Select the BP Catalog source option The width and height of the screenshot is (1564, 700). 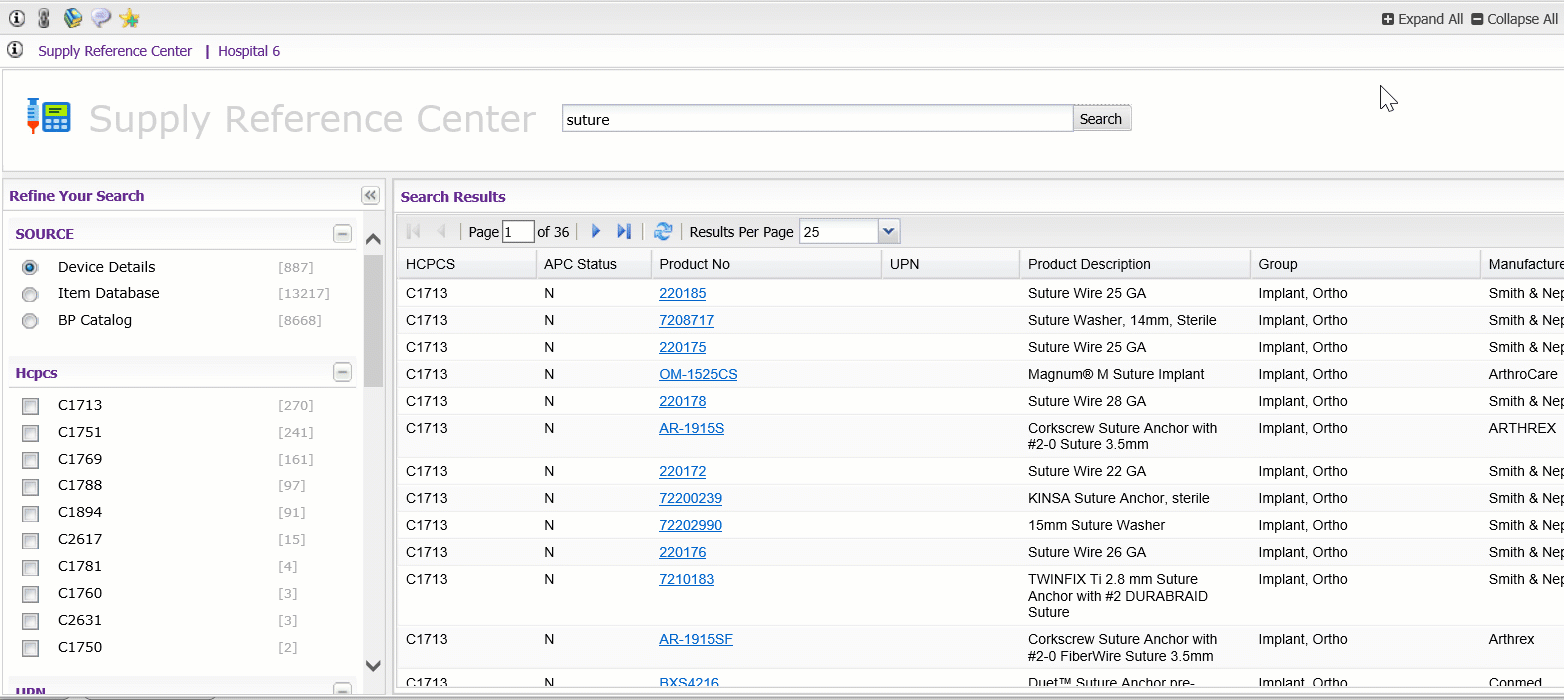(x=30, y=321)
